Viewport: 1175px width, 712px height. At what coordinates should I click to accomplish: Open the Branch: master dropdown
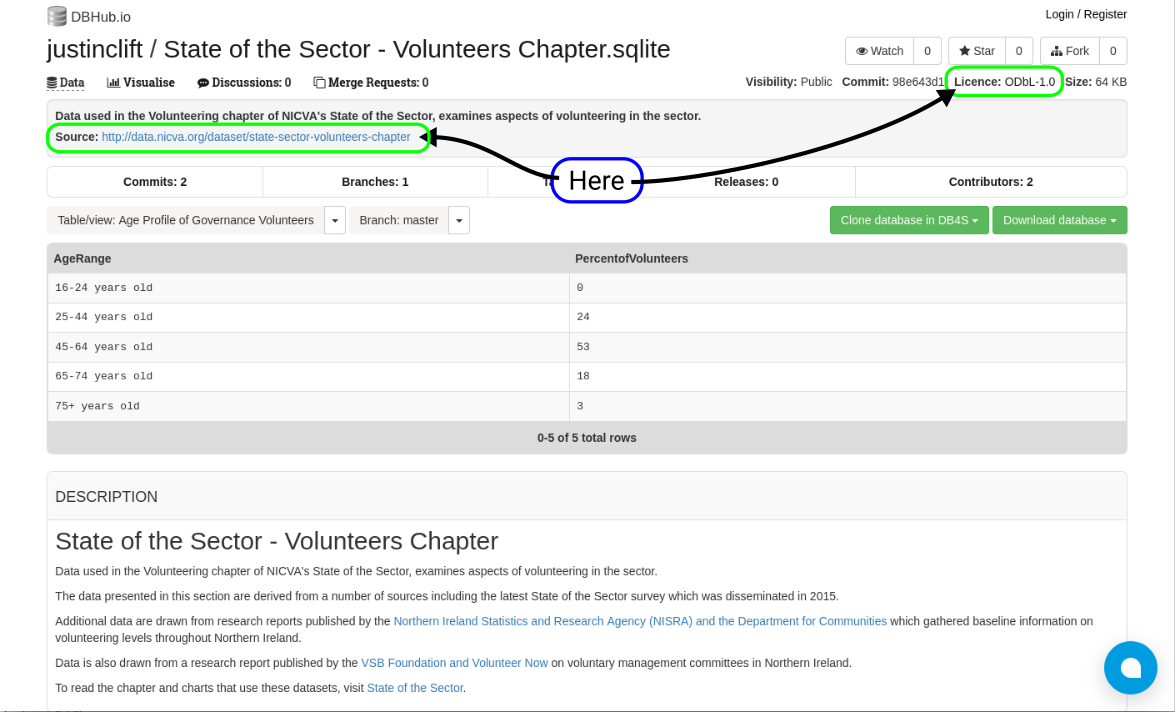click(x=458, y=220)
